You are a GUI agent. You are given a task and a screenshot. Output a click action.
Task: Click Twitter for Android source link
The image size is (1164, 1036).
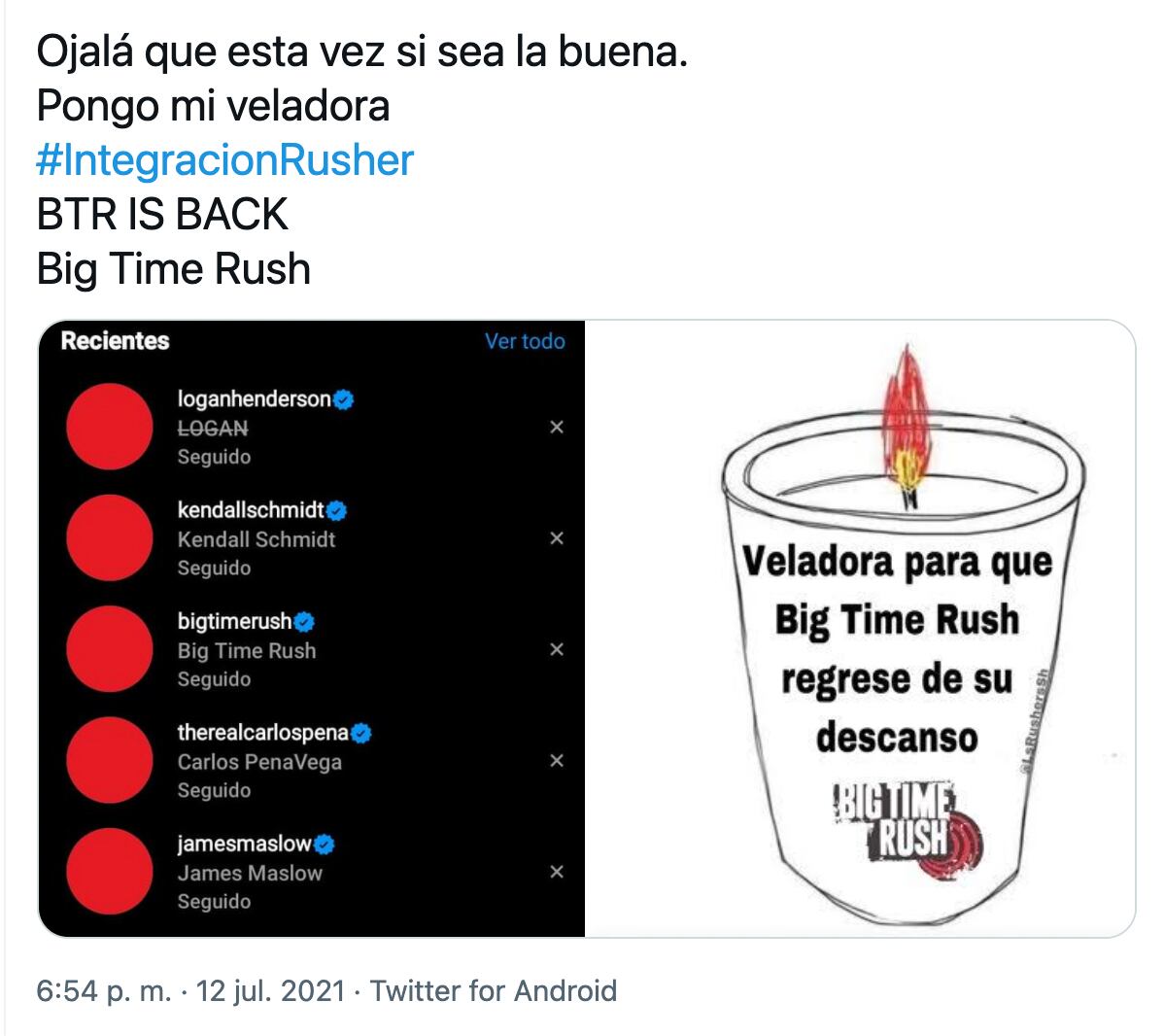[x=494, y=990]
